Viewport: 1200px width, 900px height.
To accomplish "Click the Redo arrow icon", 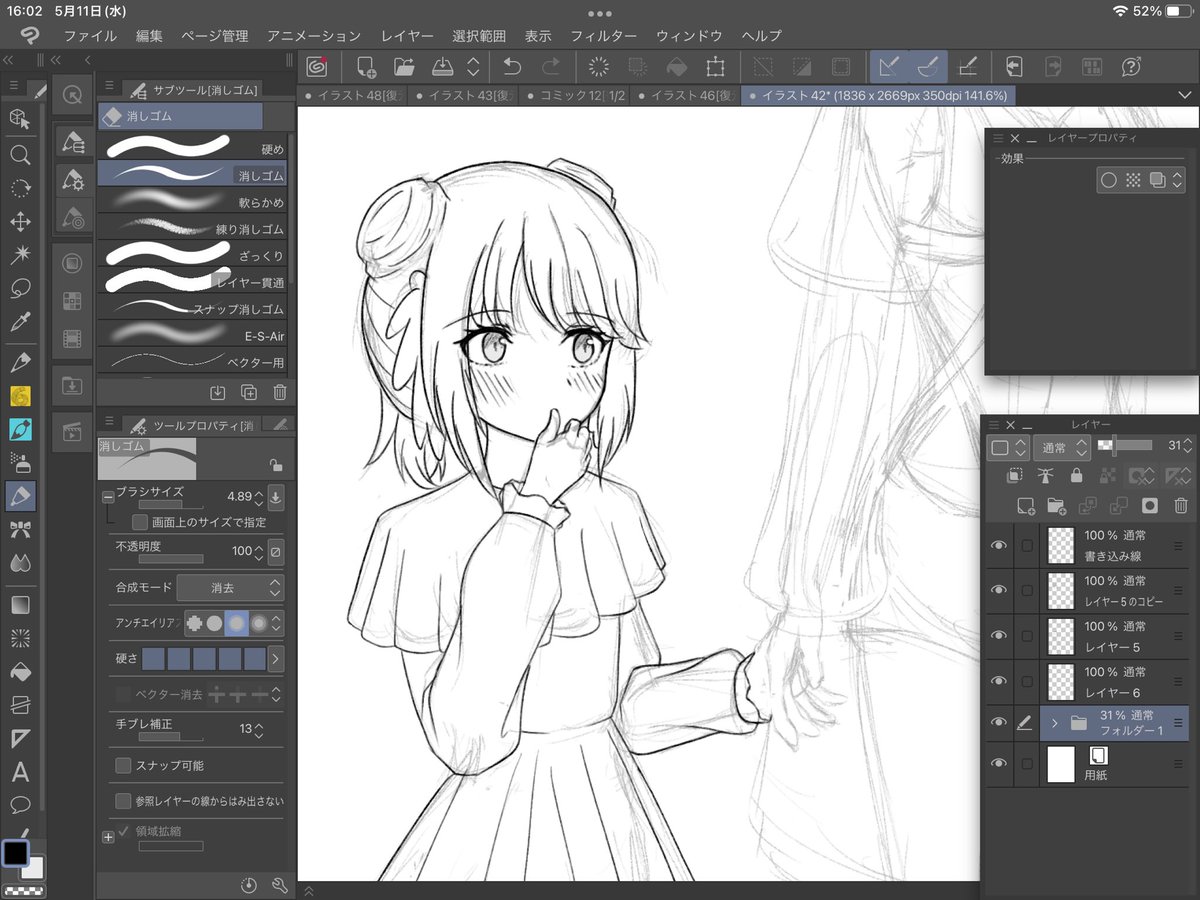I will tap(550, 67).
